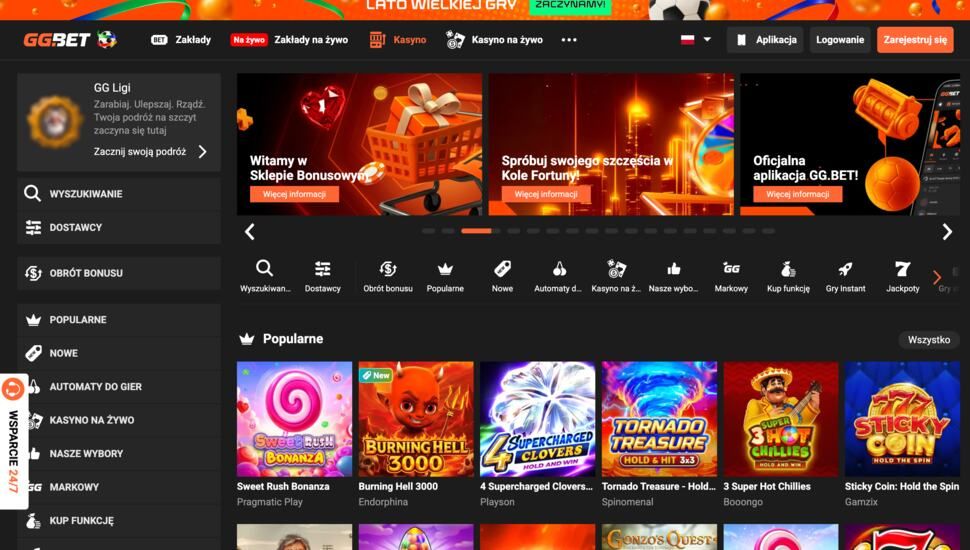Viewport: 970px width, 550px height.
Task: Select Markowy in the left sidebar
Action: click(x=119, y=487)
